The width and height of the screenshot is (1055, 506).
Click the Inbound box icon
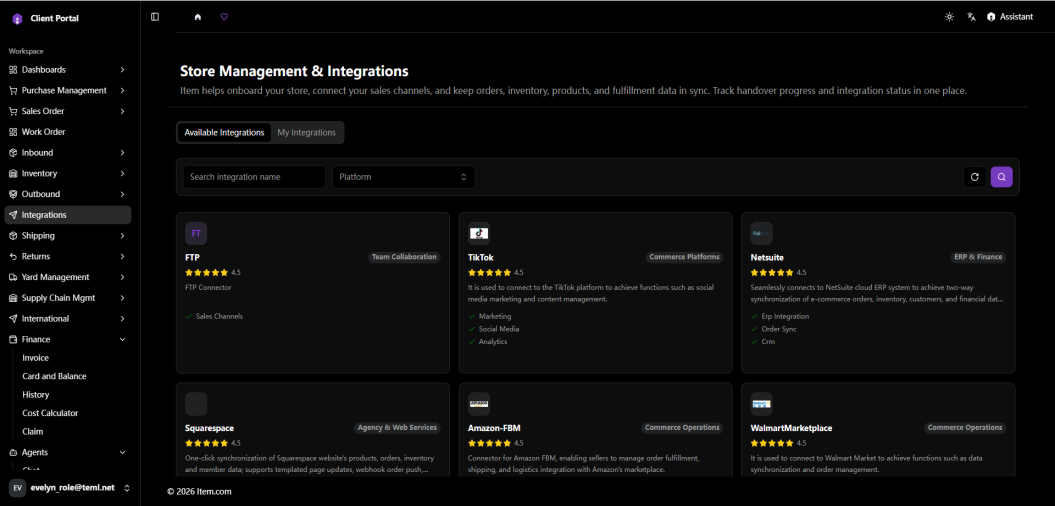coord(13,153)
